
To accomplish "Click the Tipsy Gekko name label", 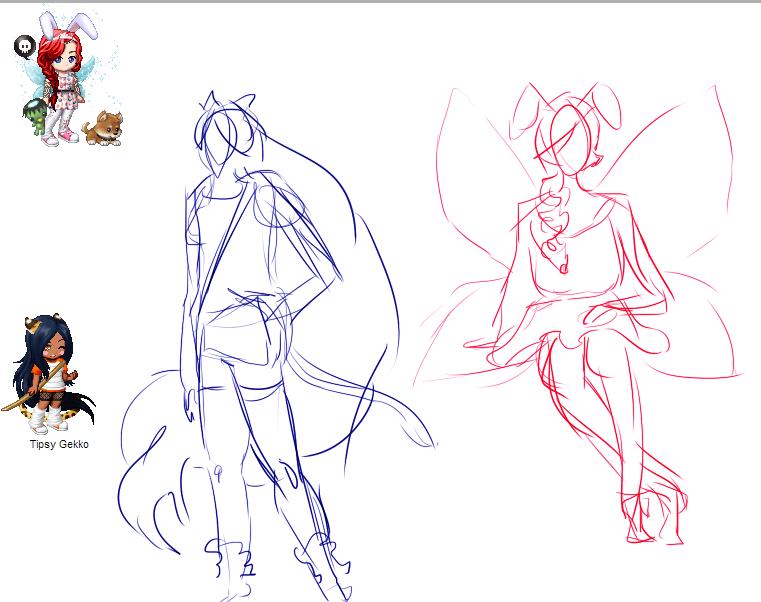I will [59, 444].
